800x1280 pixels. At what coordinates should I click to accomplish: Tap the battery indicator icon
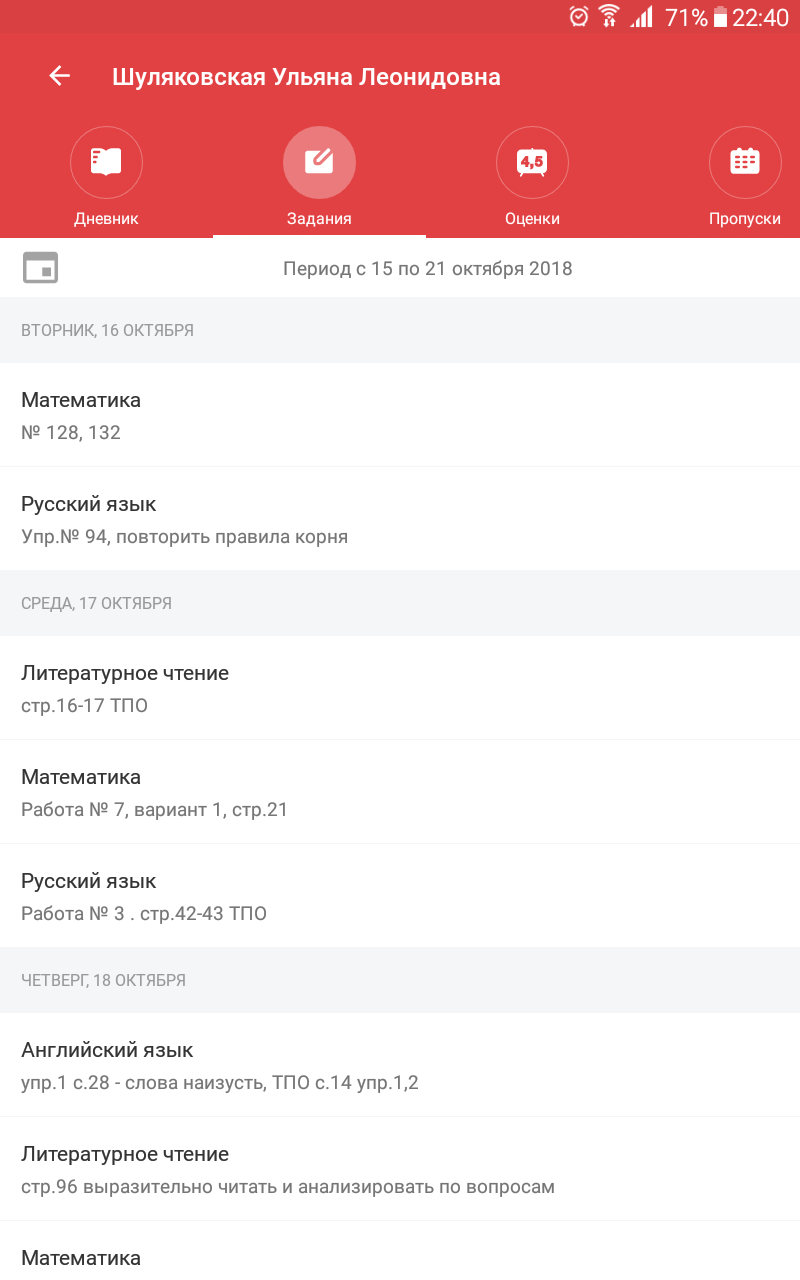(x=720, y=17)
